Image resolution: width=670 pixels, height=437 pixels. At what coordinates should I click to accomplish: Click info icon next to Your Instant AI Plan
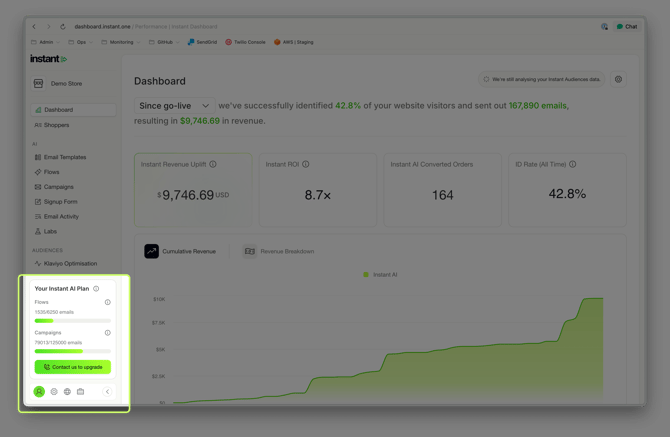coord(96,289)
